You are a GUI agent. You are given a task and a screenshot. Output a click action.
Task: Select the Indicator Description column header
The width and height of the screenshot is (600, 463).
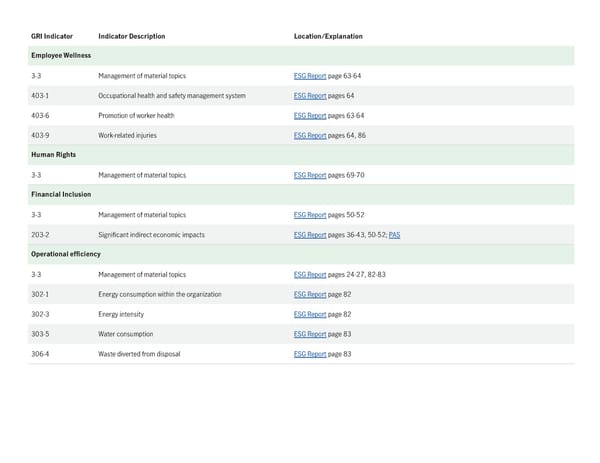(131, 37)
